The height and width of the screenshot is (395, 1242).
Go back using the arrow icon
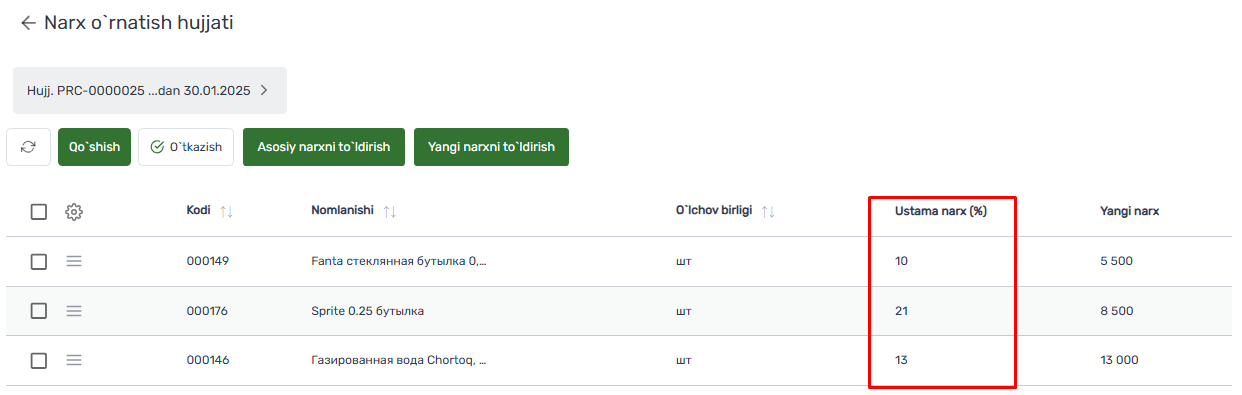pos(28,22)
